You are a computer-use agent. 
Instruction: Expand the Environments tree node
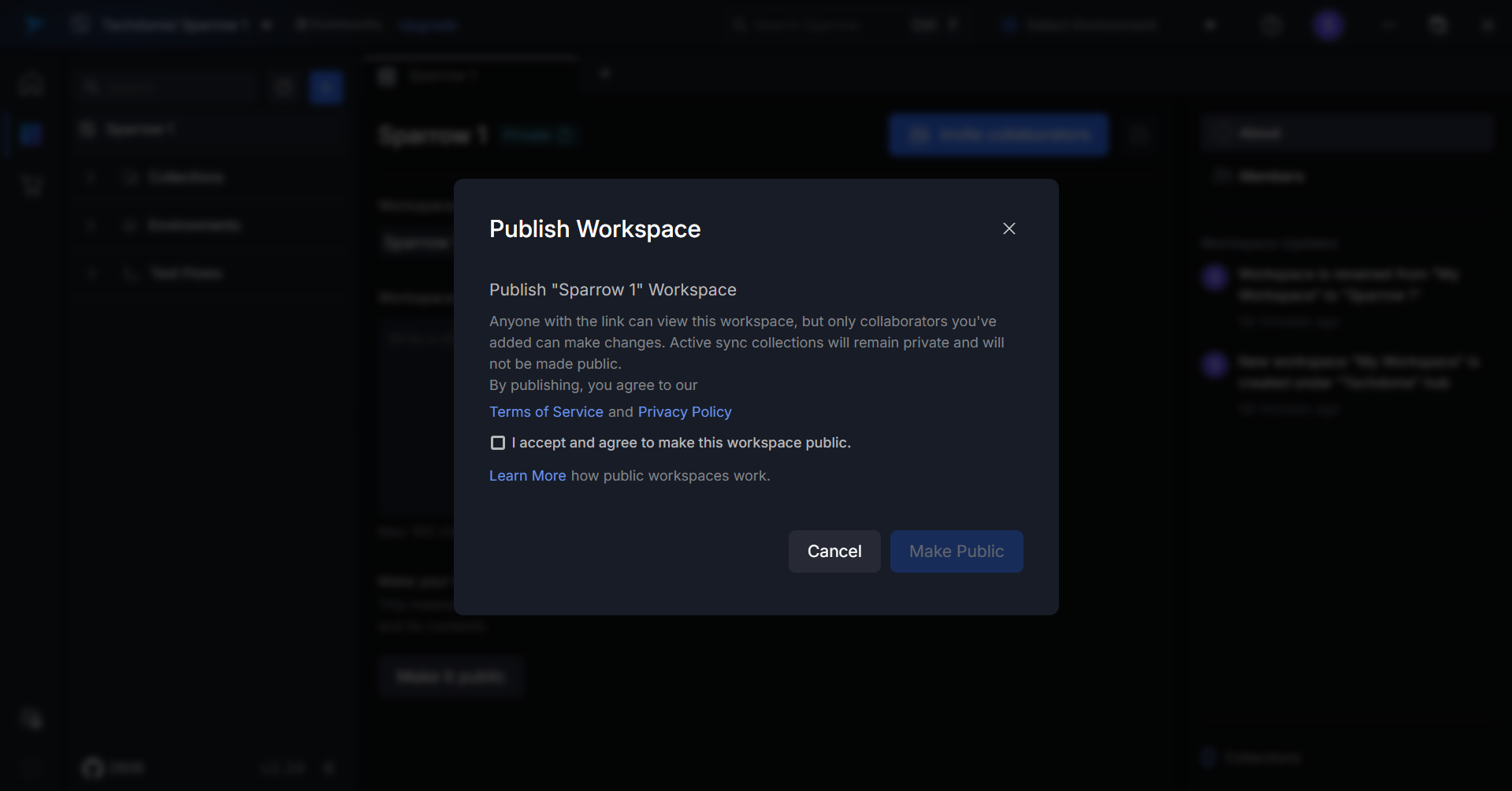[x=91, y=225]
